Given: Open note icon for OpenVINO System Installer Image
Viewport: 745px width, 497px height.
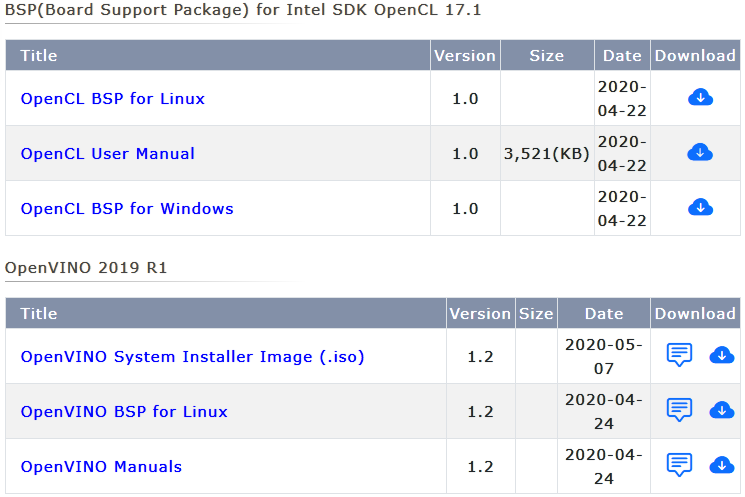Looking at the screenshot, I should (680, 355).
